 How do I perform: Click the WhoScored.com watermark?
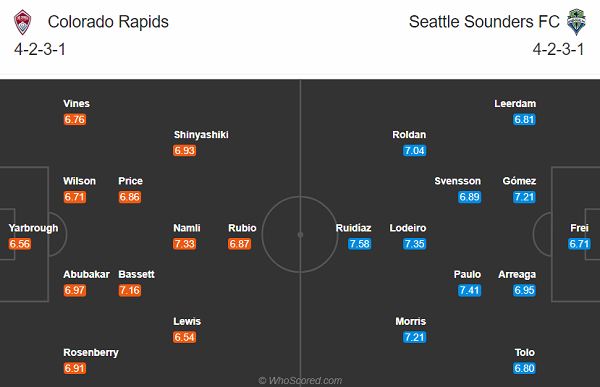pyautogui.click(x=300, y=380)
